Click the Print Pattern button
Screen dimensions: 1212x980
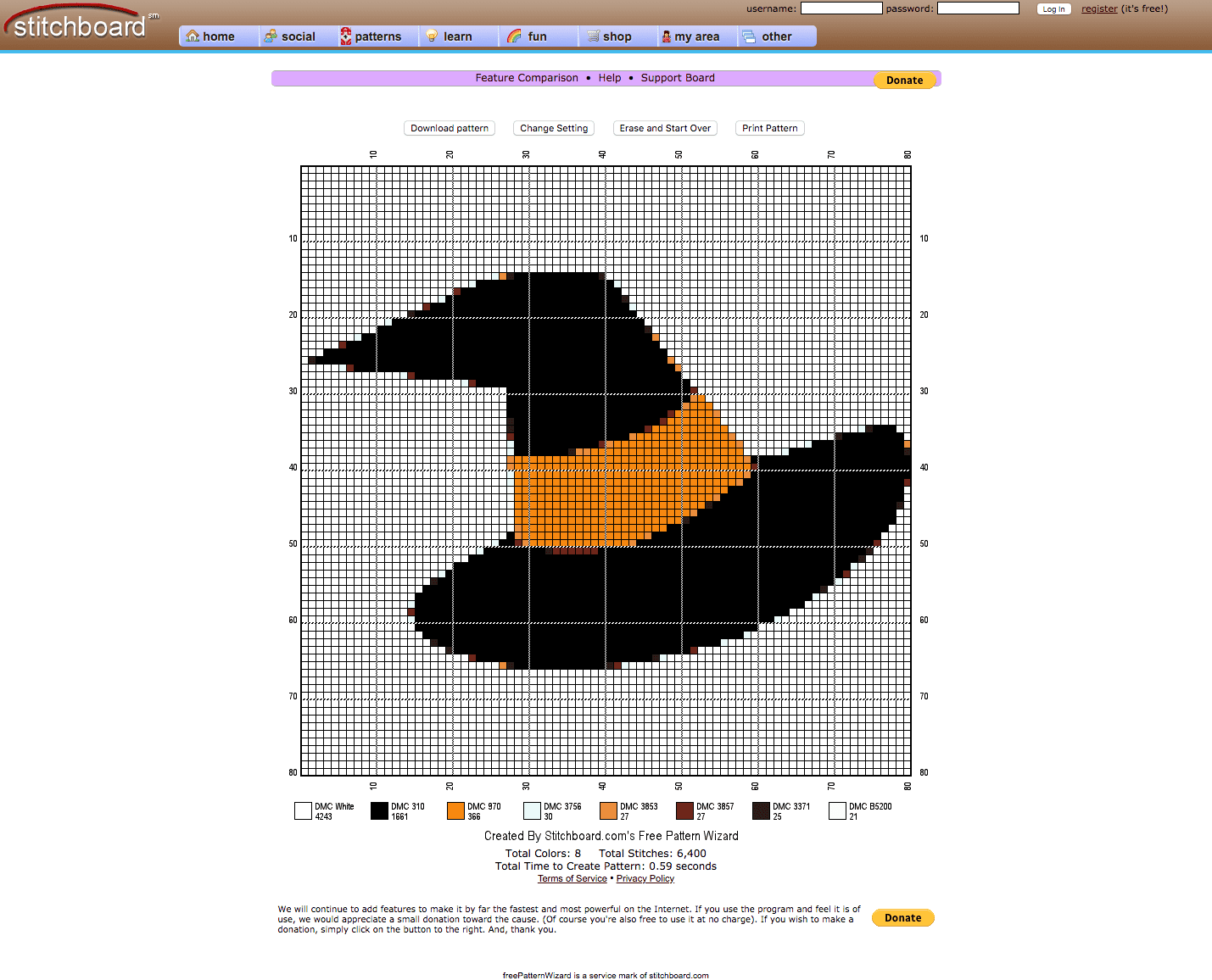(x=768, y=128)
